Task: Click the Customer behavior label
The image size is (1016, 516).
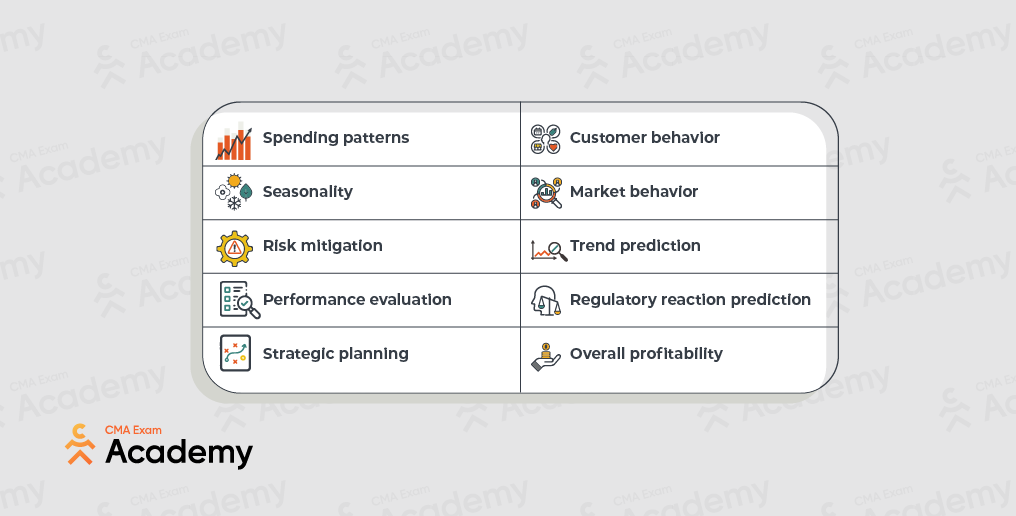Action: pos(645,137)
